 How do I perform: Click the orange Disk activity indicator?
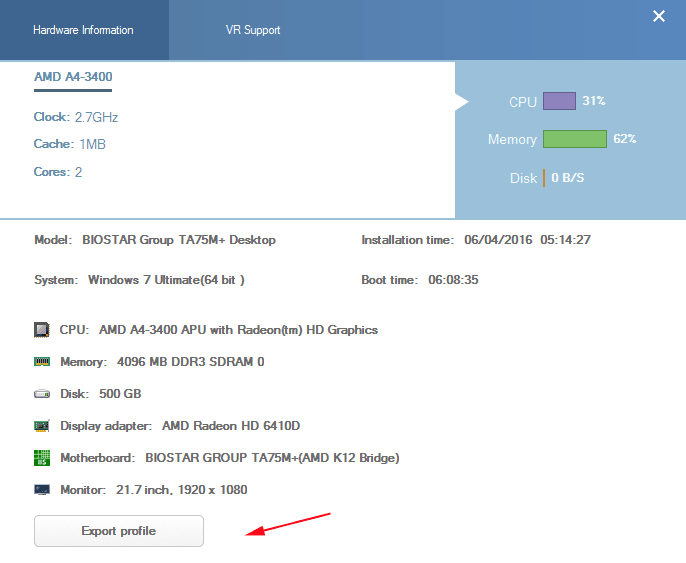coord(544,178)
